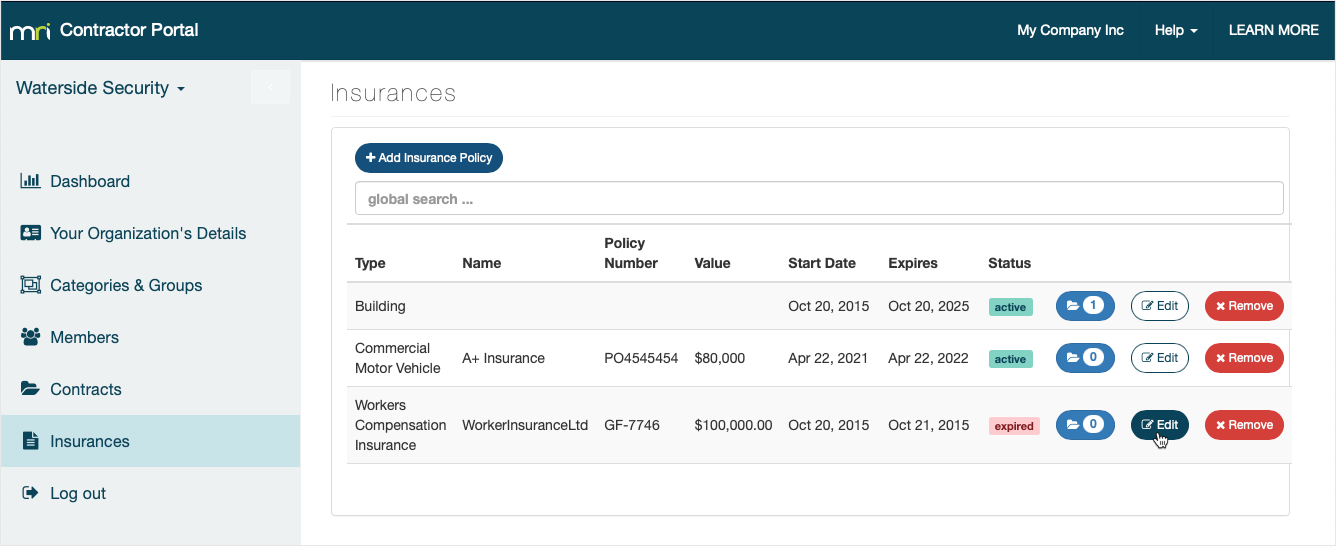Viewport: 1336px width, 546px height.
Task: Click the Organization's Details ID card icon
Action: pyautogui.click(x=30, y=233)
